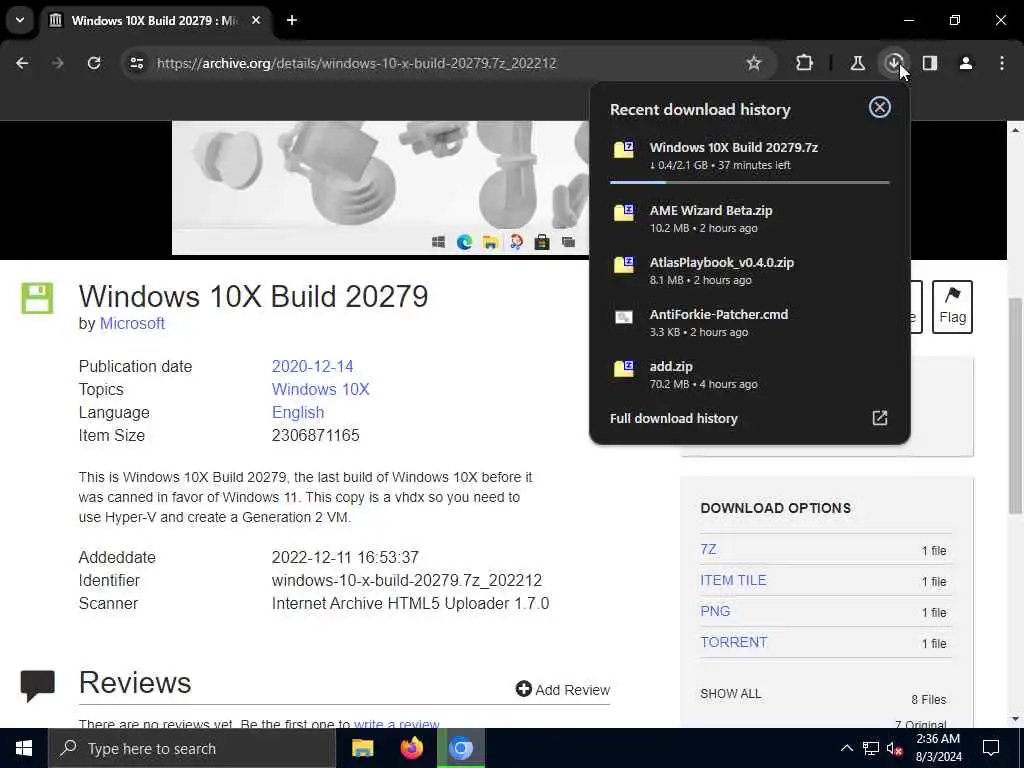Click the taskbar search box
Image resolution: width=1024 pixels, height=768 pixels.
pyautogui.click(x=192, y=748)
